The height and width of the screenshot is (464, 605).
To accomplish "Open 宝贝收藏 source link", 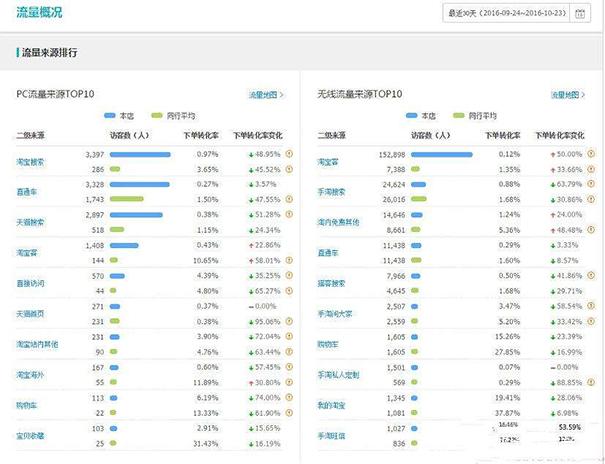I will click(30, 436).
